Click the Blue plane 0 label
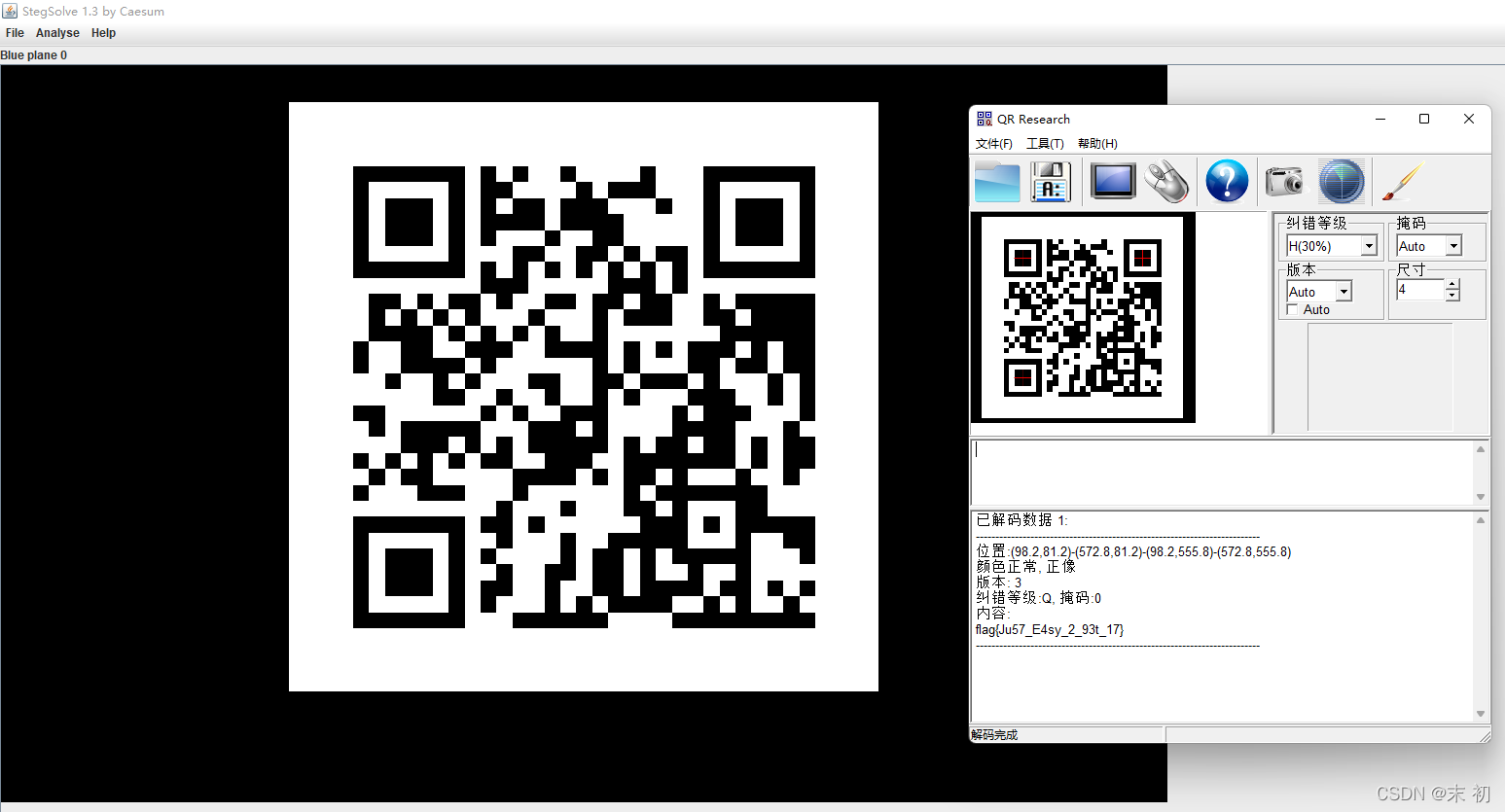Screen dimensions: 1505x812 (x=34, y=55)
